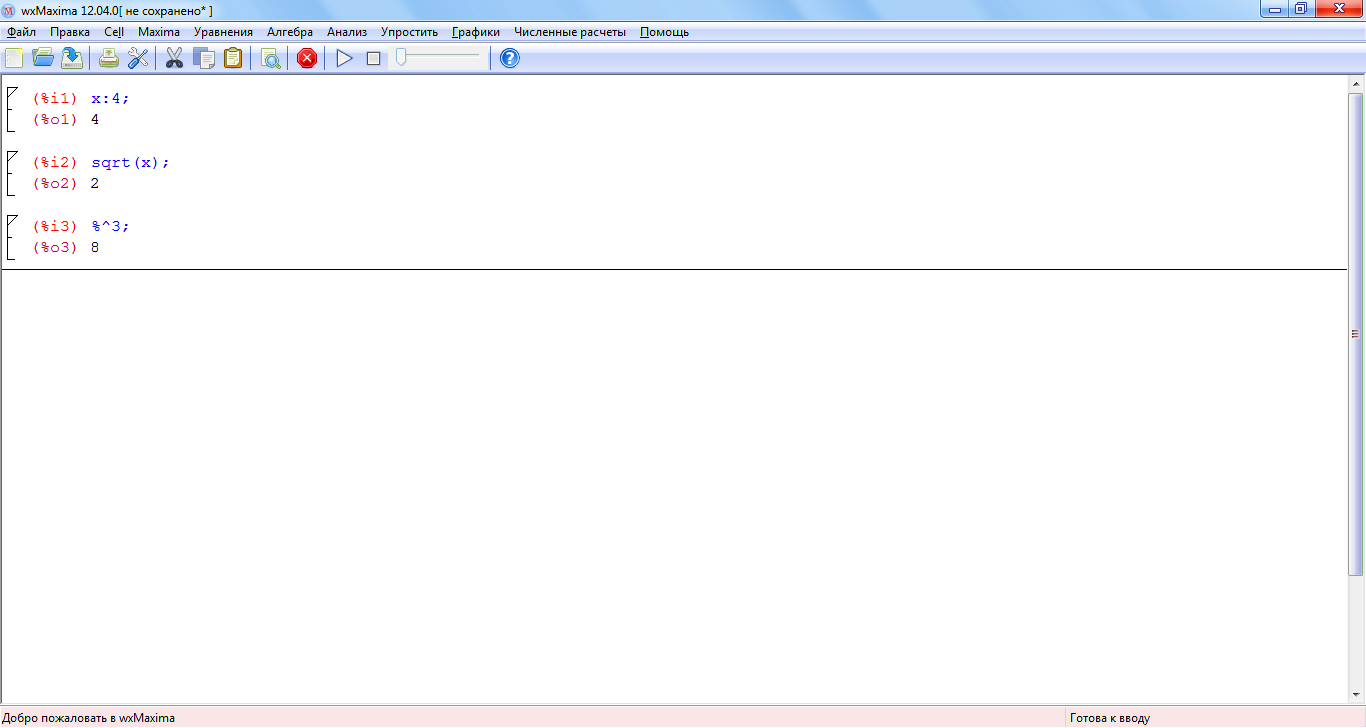This screenshot has height=728, width=1366.
Task: Open the Файл menu
Action: tap(21, 32)
